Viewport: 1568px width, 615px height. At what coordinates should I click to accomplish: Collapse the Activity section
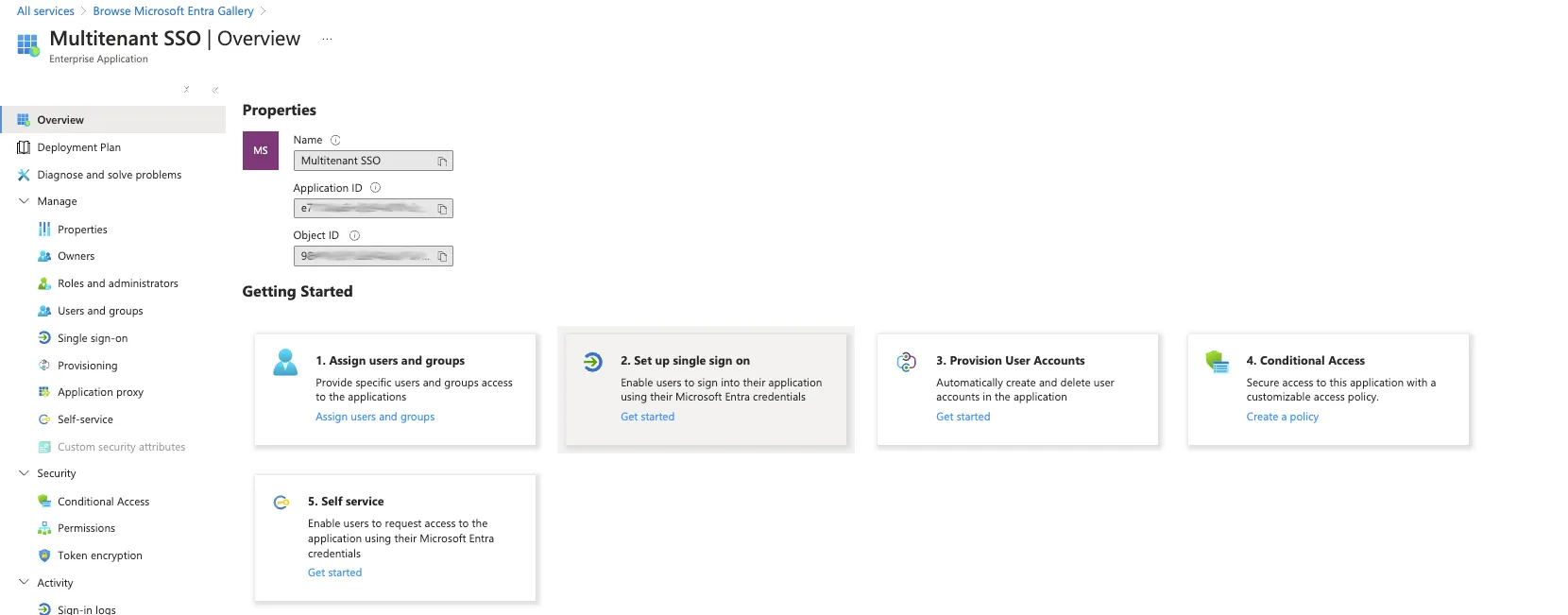25,583
